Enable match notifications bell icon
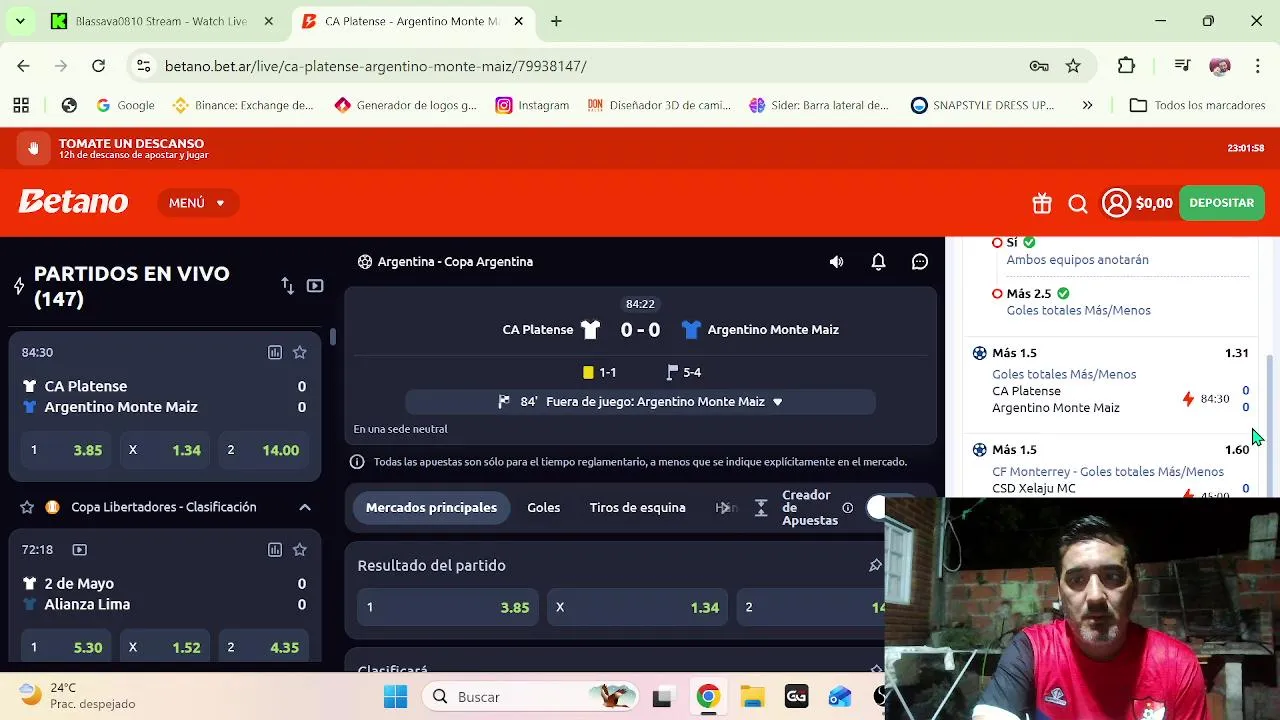 878,262
